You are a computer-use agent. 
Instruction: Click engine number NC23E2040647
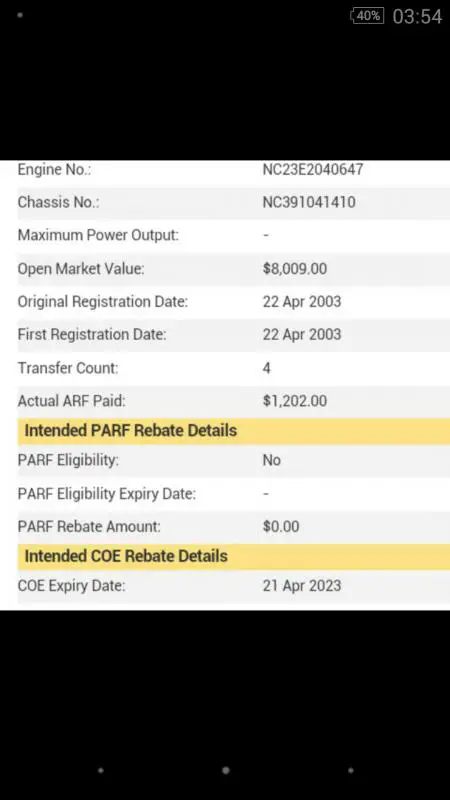coord(313,169)
